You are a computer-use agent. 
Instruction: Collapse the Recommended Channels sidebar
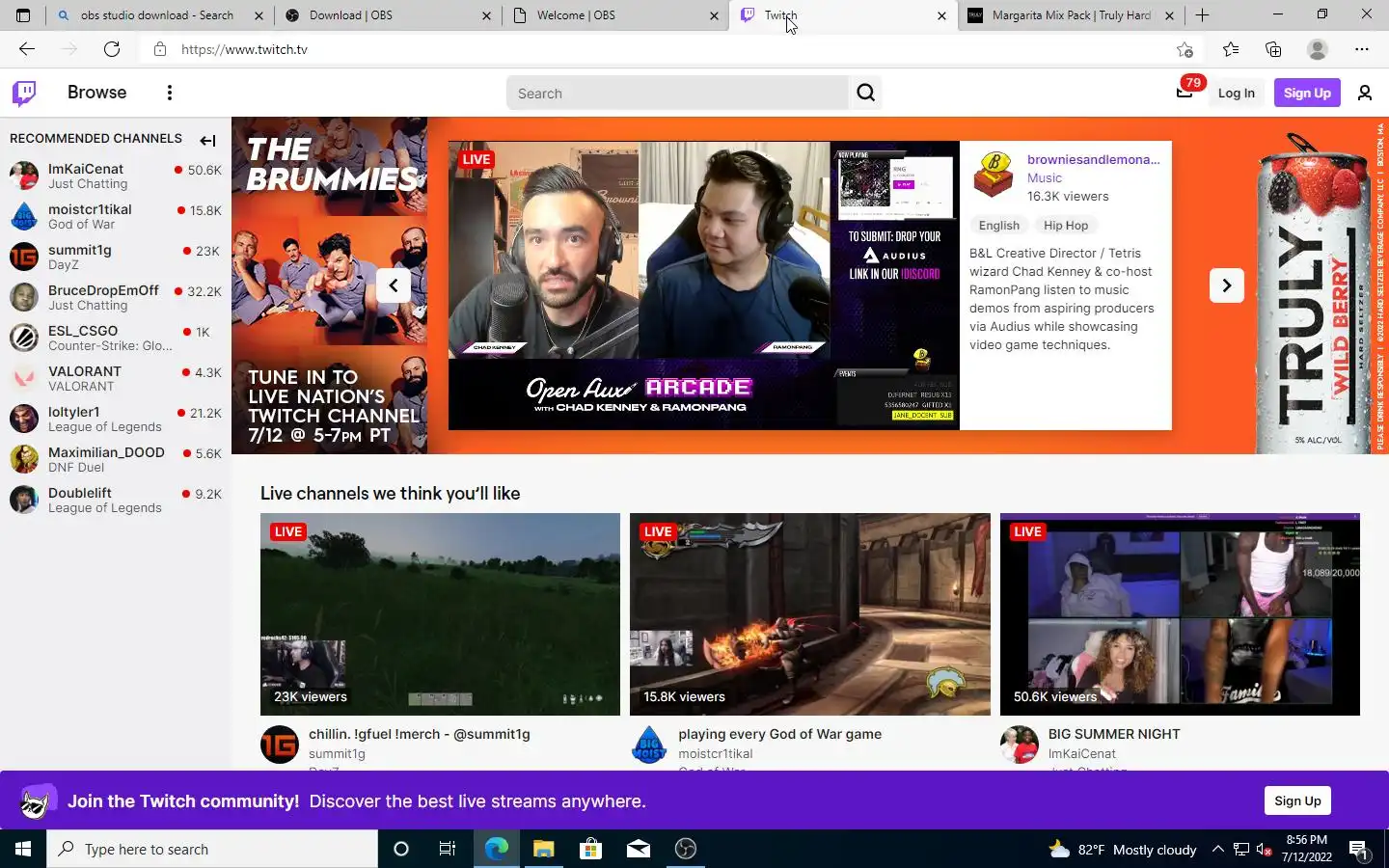(207, 140)
